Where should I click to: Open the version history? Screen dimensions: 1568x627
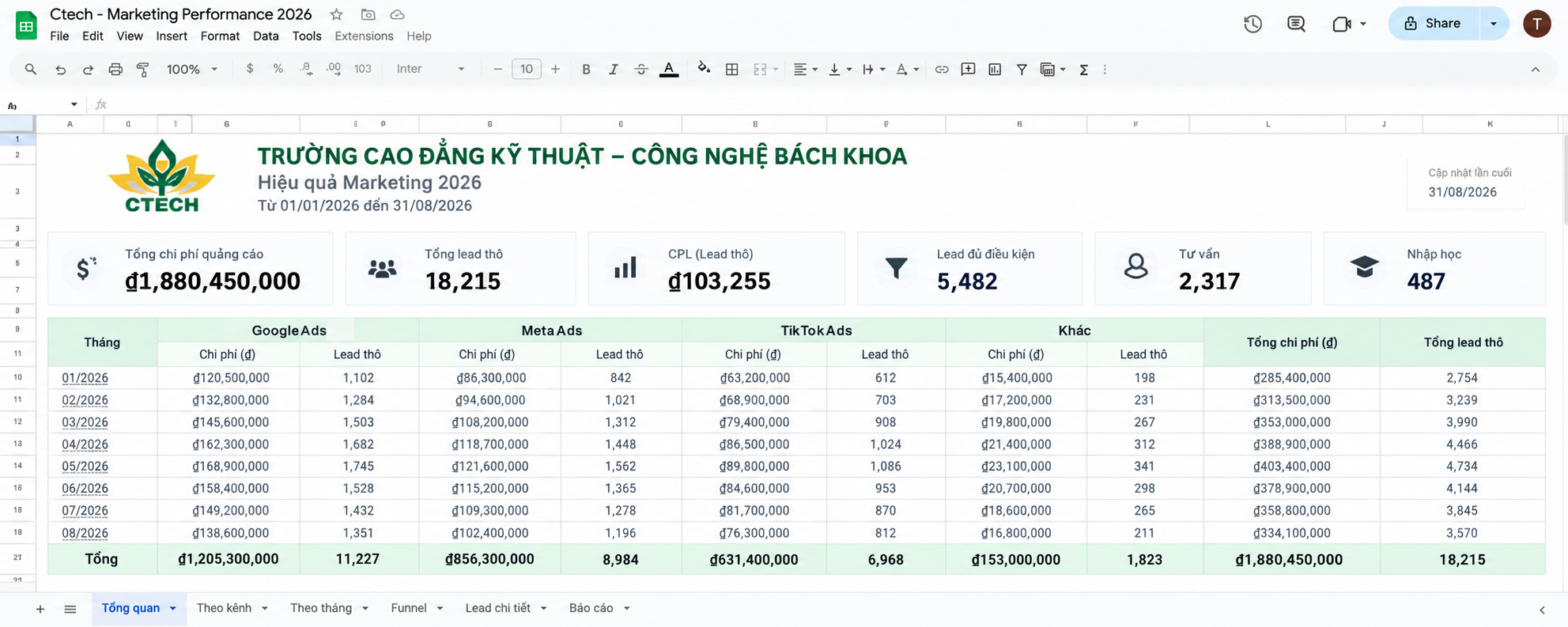(1253, 24)
